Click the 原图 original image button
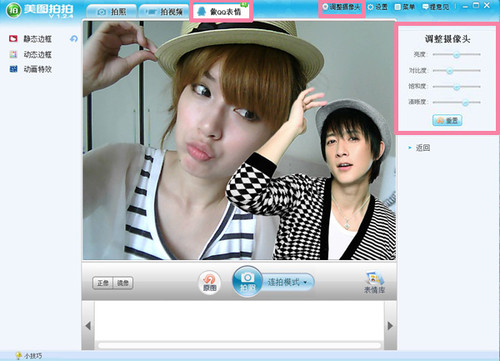The height and width of the screenshot is (361, 500). pyautogui.click(x=210, y=283)
